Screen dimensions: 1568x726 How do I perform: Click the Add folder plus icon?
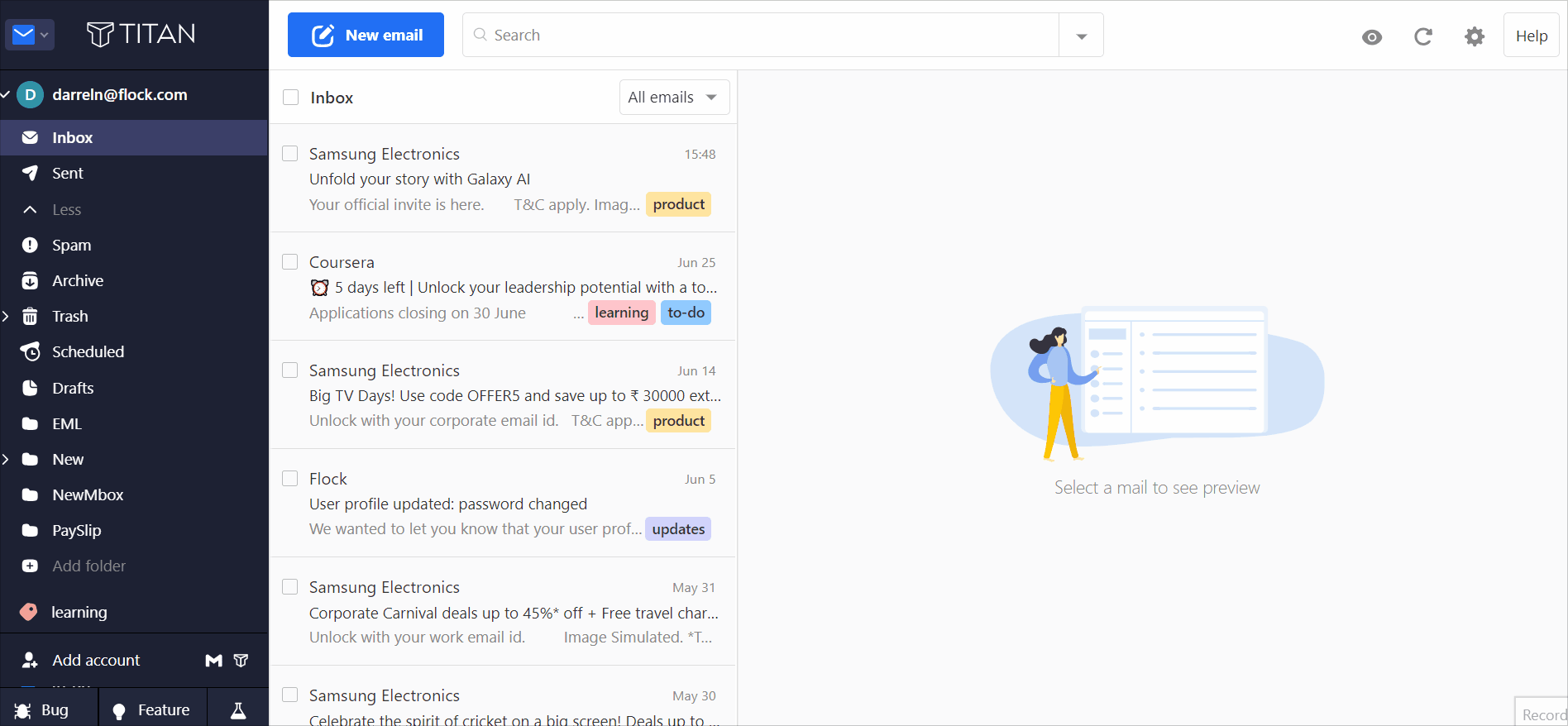click(30, 566)
